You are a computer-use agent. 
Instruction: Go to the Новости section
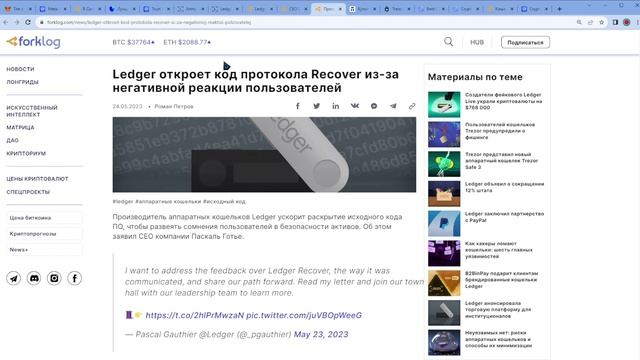tap(20, 69)
